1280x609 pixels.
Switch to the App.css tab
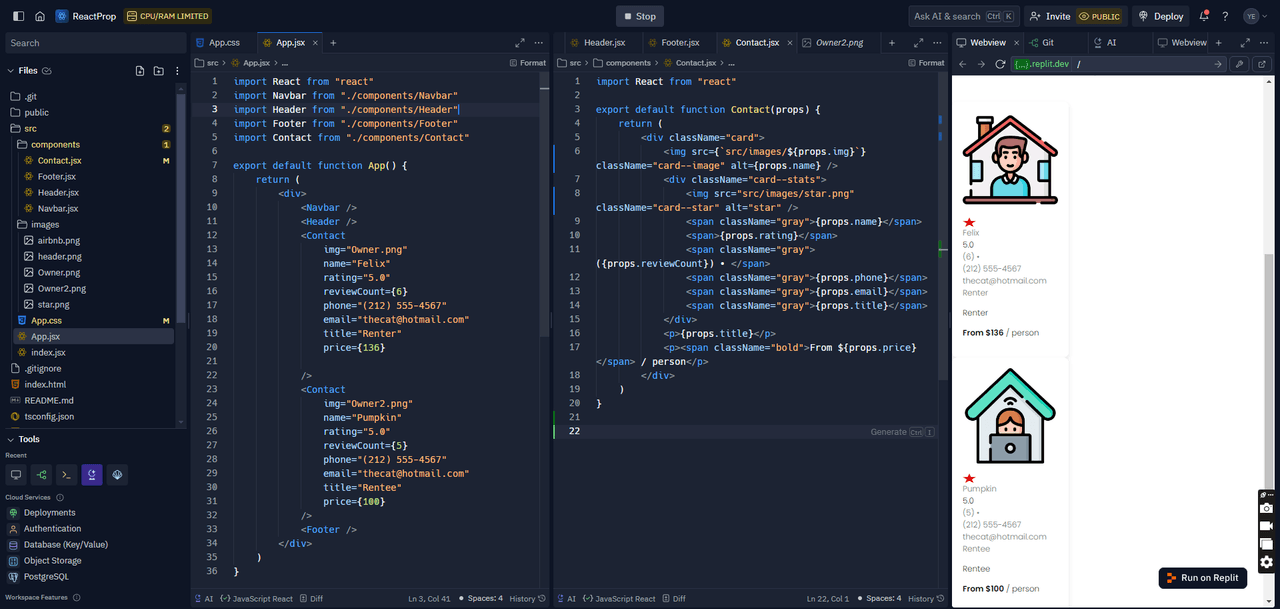(x=223, y=43)
